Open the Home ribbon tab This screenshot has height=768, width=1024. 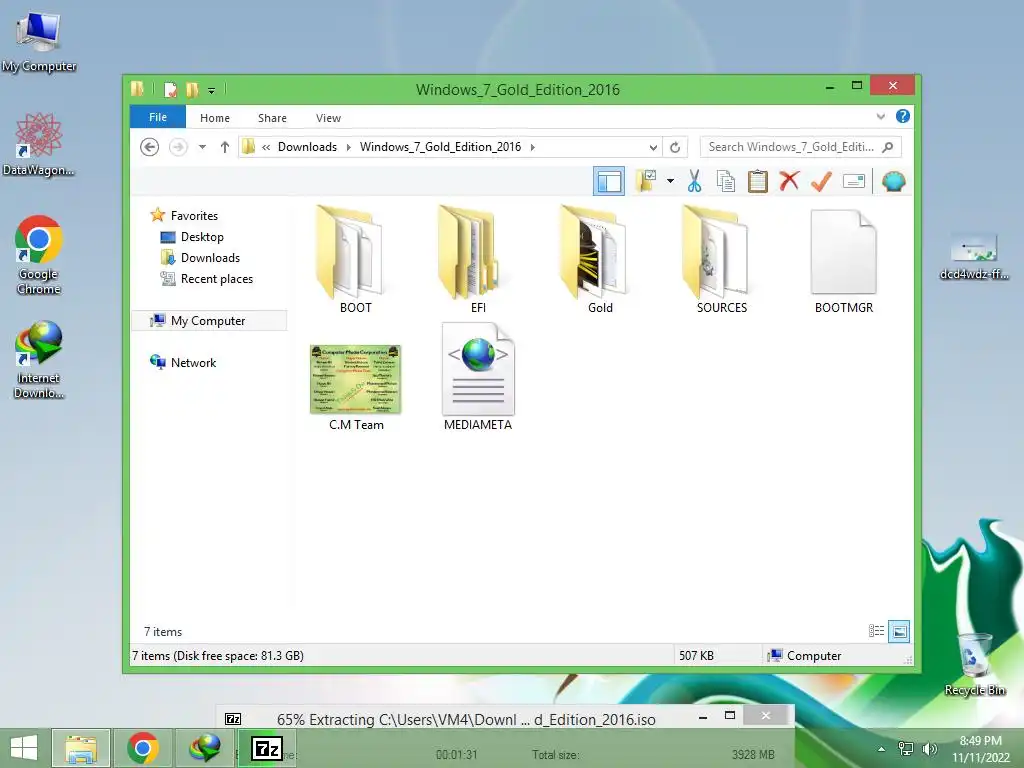pos(215,118)
